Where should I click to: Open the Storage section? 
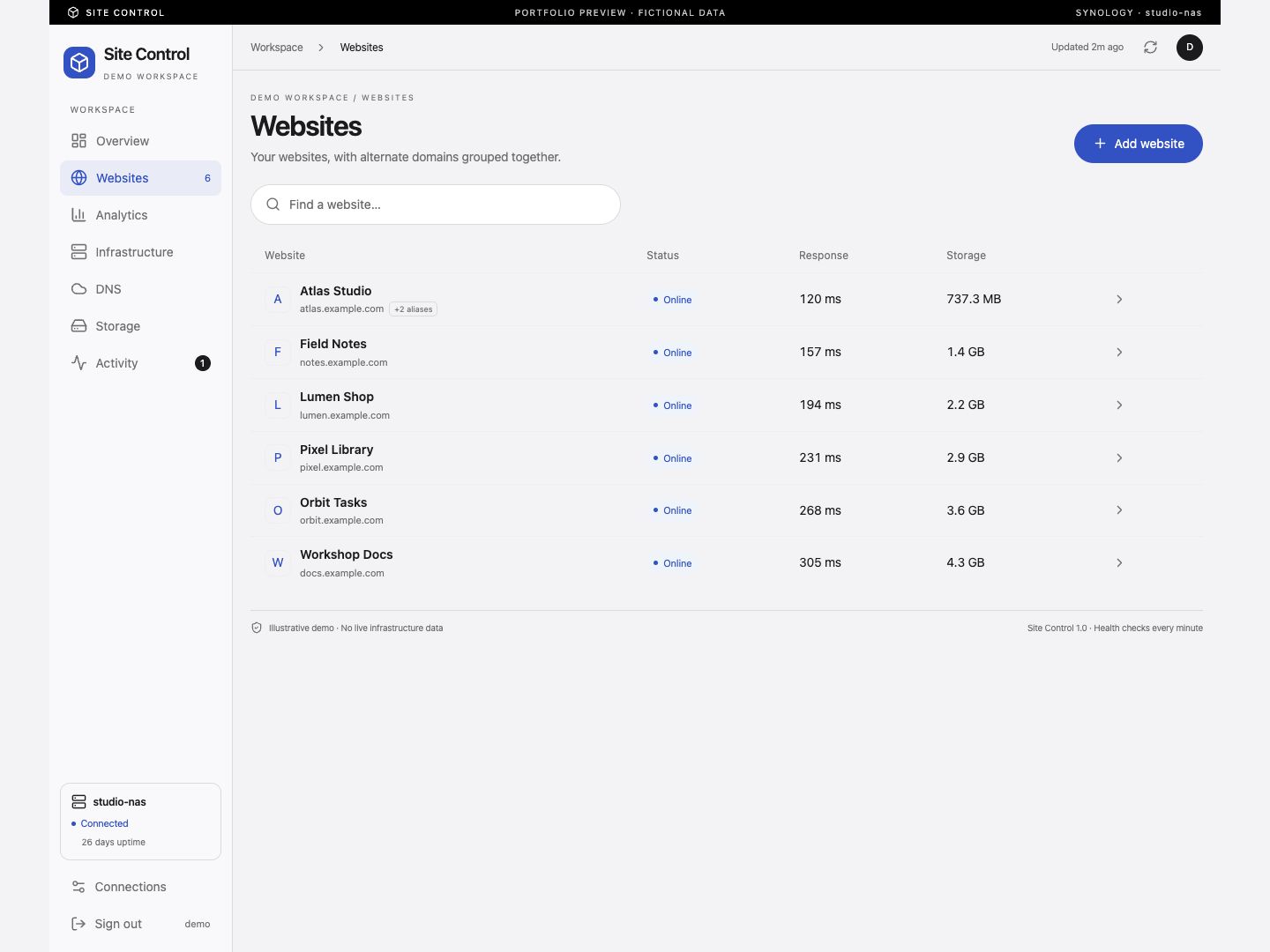pos(140,326)
